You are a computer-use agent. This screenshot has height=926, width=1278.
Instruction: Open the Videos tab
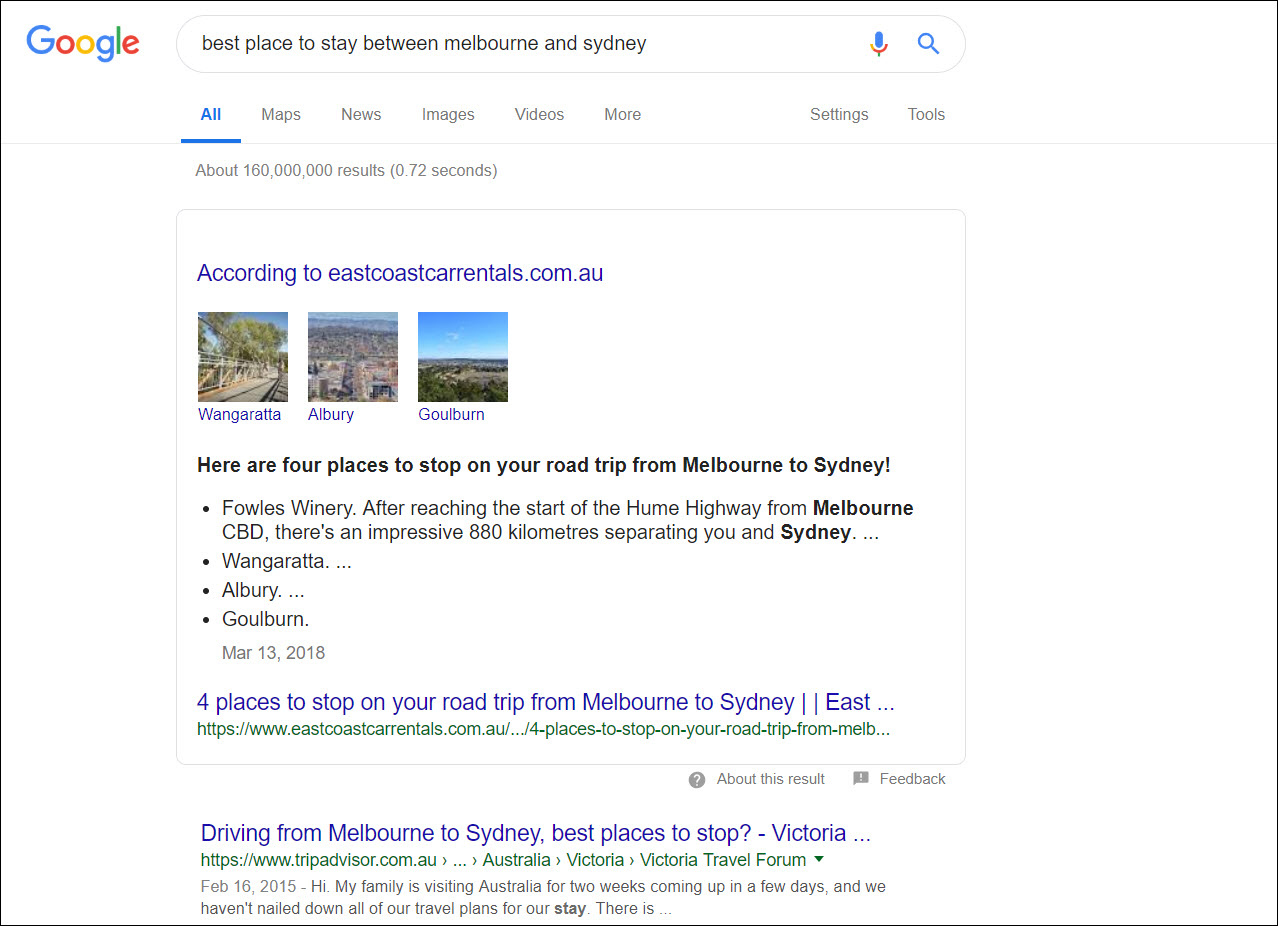point(540,114)
